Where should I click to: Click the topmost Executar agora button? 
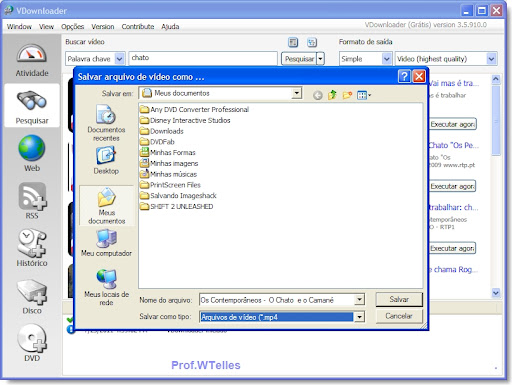pos(452,124)
